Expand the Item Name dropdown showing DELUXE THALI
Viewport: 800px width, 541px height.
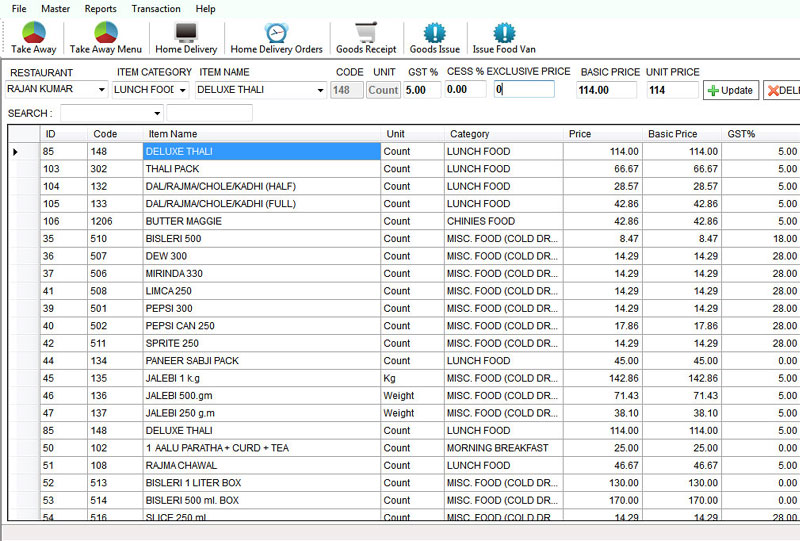(320, 90)
